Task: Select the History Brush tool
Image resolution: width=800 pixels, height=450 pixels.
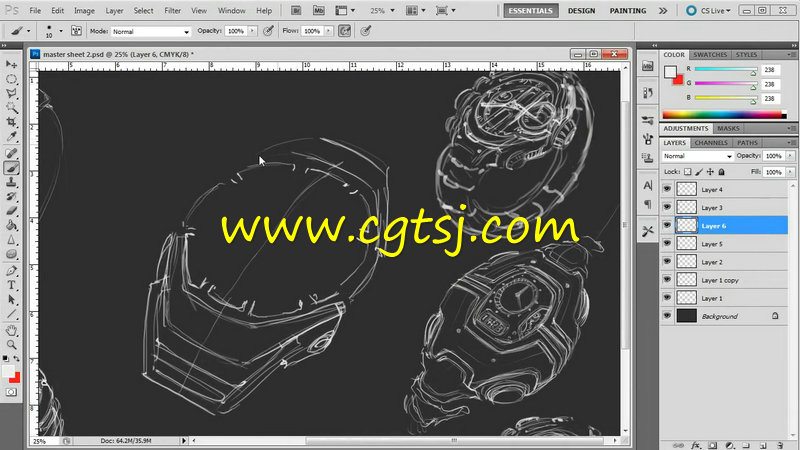Action: coord(11,196)
